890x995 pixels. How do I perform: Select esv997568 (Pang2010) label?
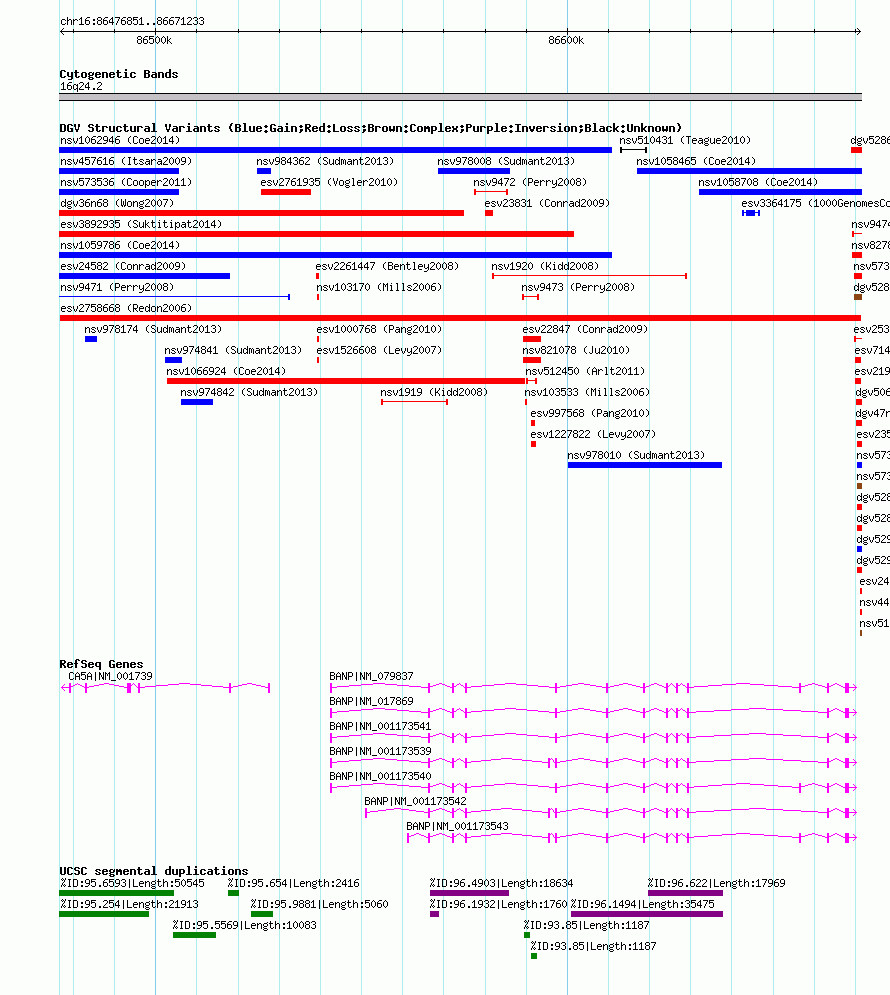590,413
